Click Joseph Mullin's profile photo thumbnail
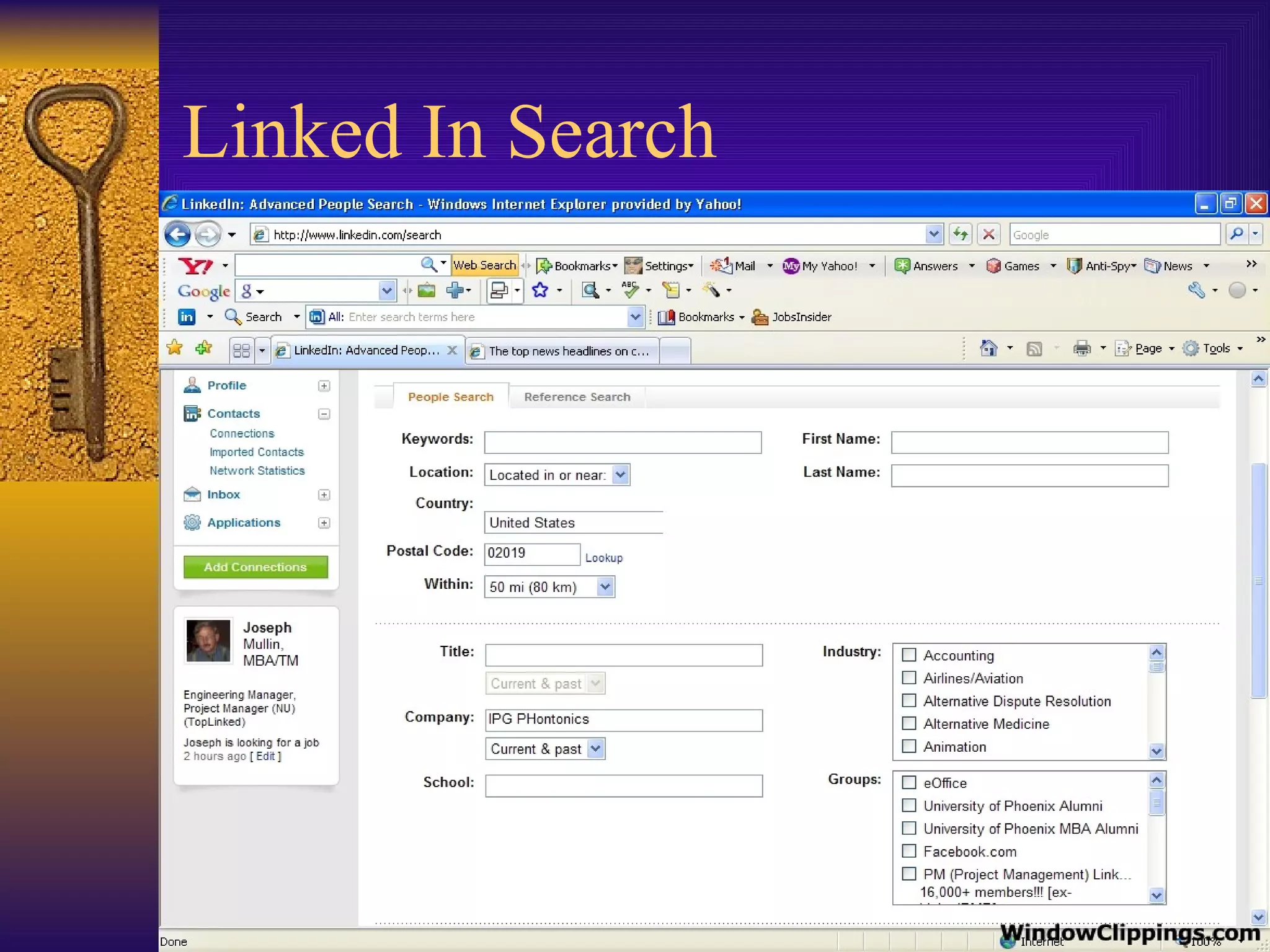This screenshot has height=952, width=1270. [x=208, y=641]
